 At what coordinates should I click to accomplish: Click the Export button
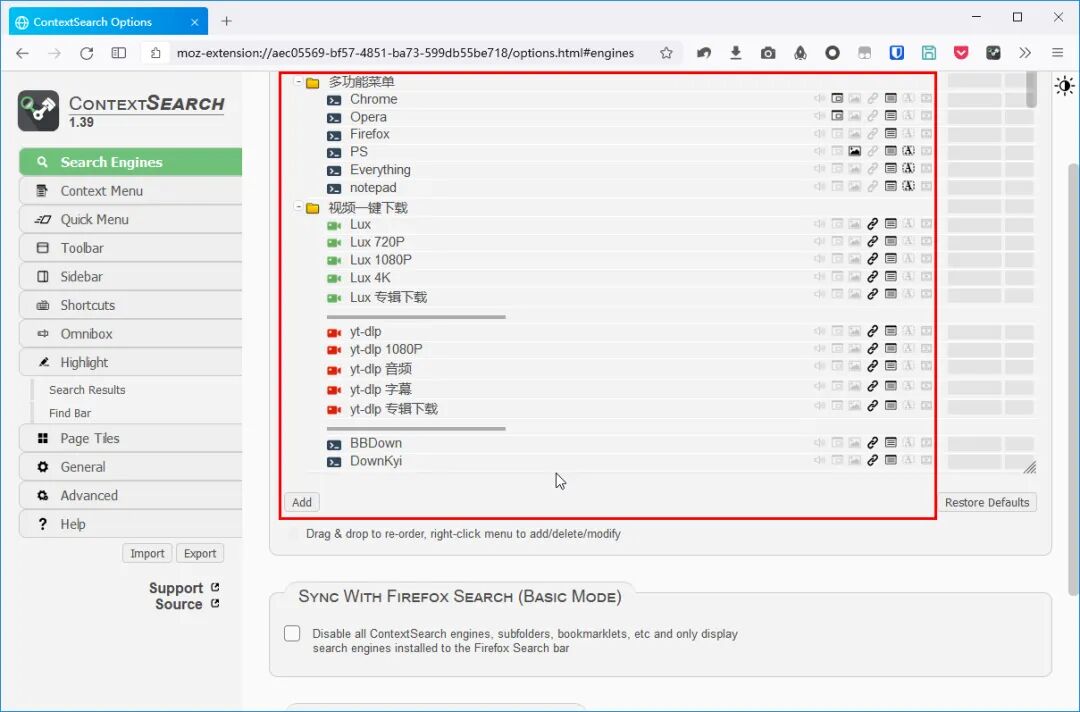tap(200, 554)
